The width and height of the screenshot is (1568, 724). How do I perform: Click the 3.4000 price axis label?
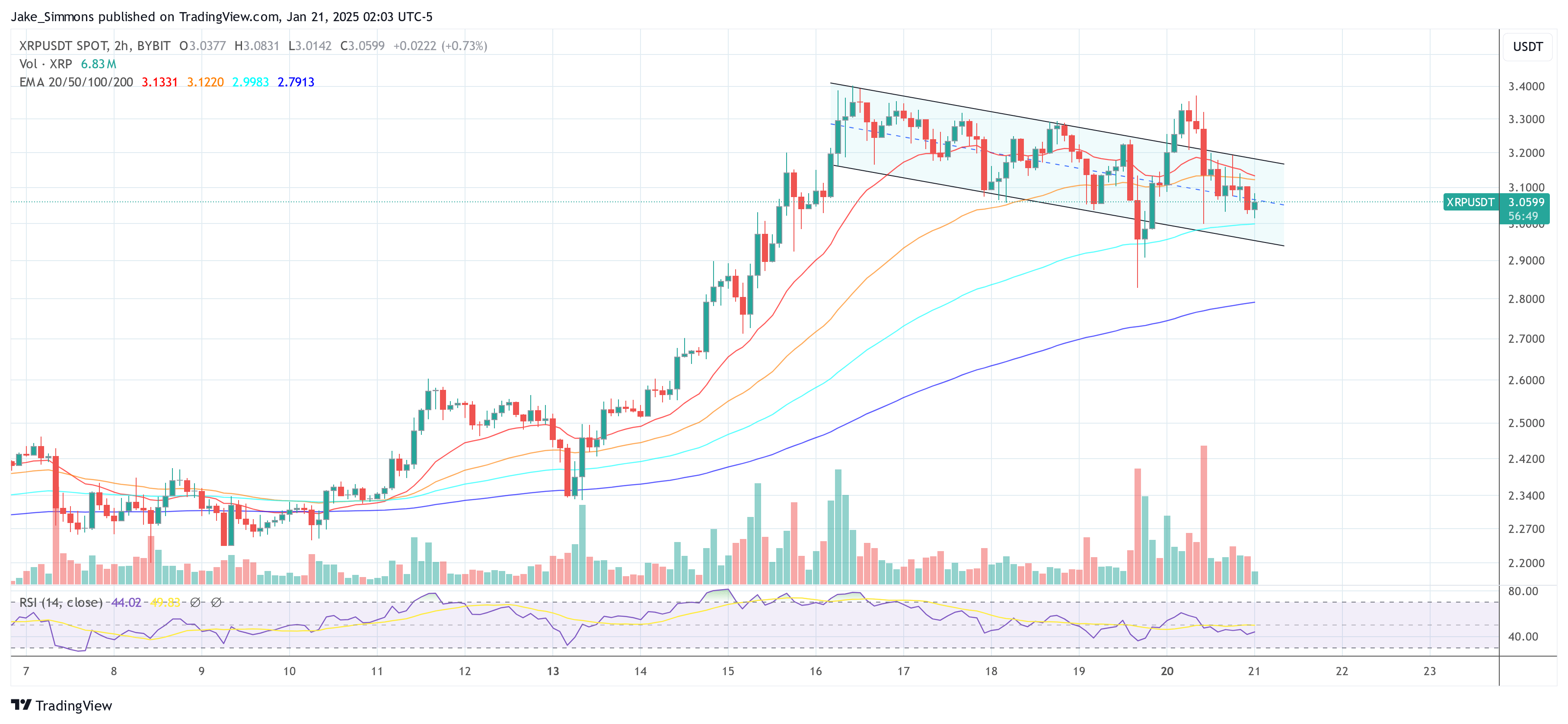(x=1526, y=86)
